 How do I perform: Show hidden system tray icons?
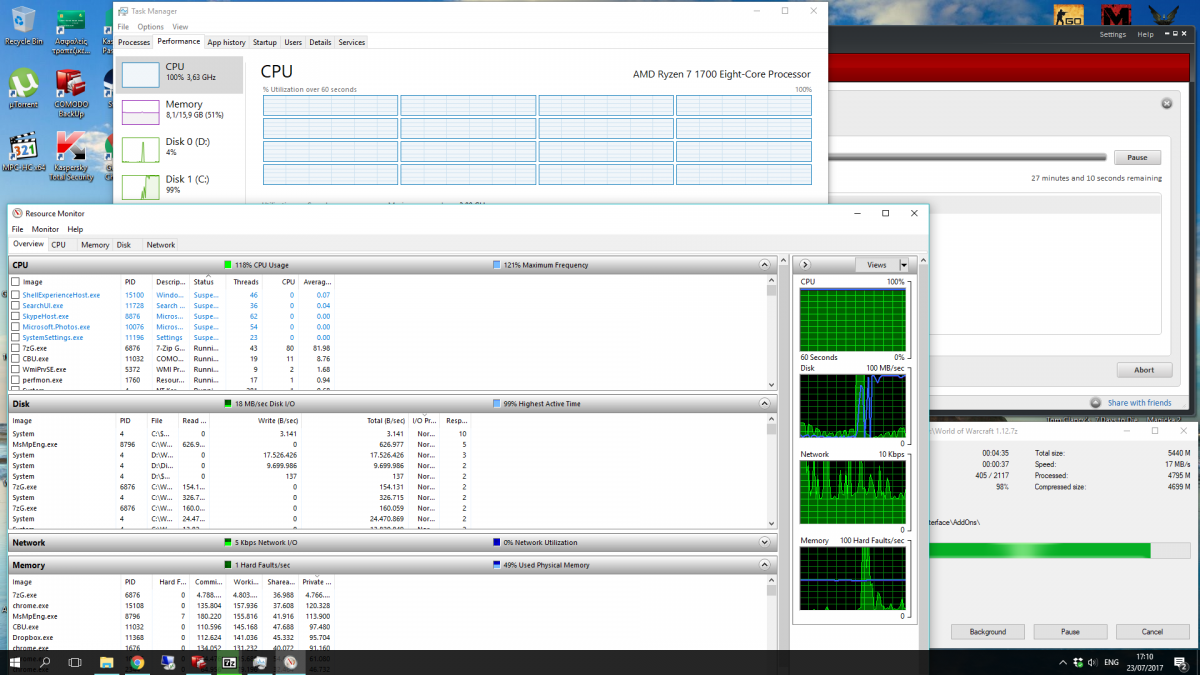[x=1061, y=662]
